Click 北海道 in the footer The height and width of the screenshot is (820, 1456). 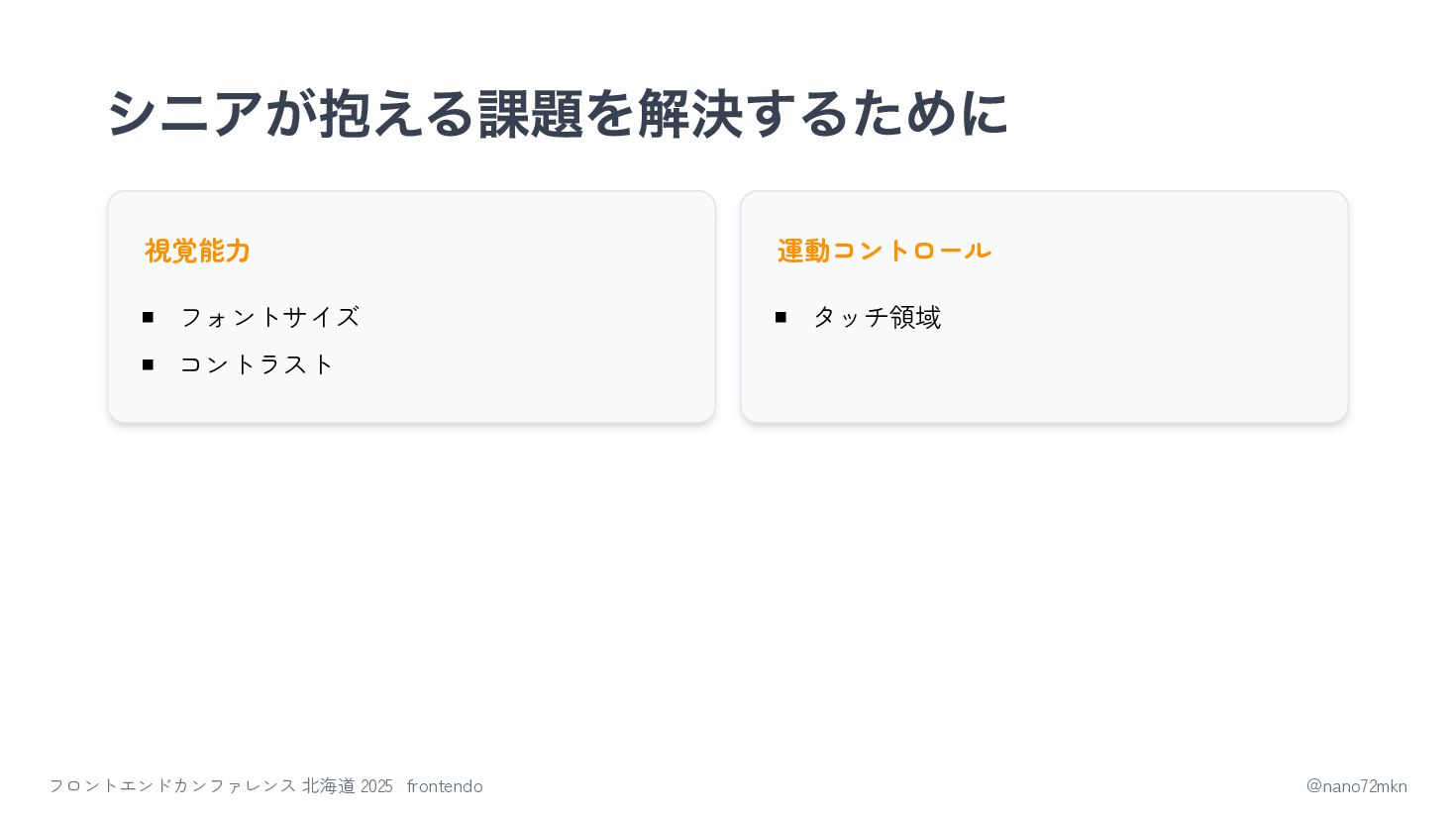pos(329,786)
